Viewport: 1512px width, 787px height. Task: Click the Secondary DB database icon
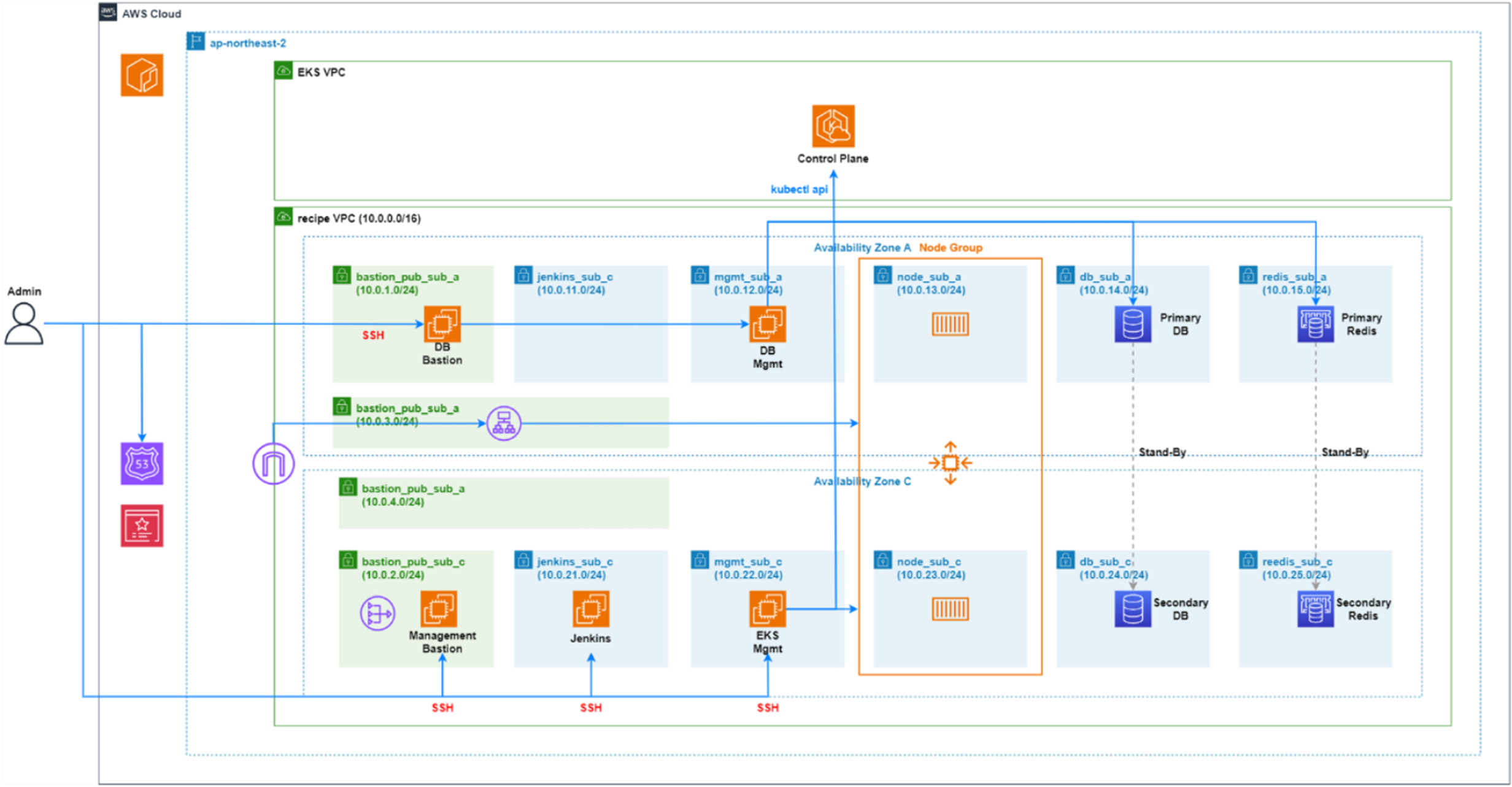pyautogui.click(x=1133, y=608)
